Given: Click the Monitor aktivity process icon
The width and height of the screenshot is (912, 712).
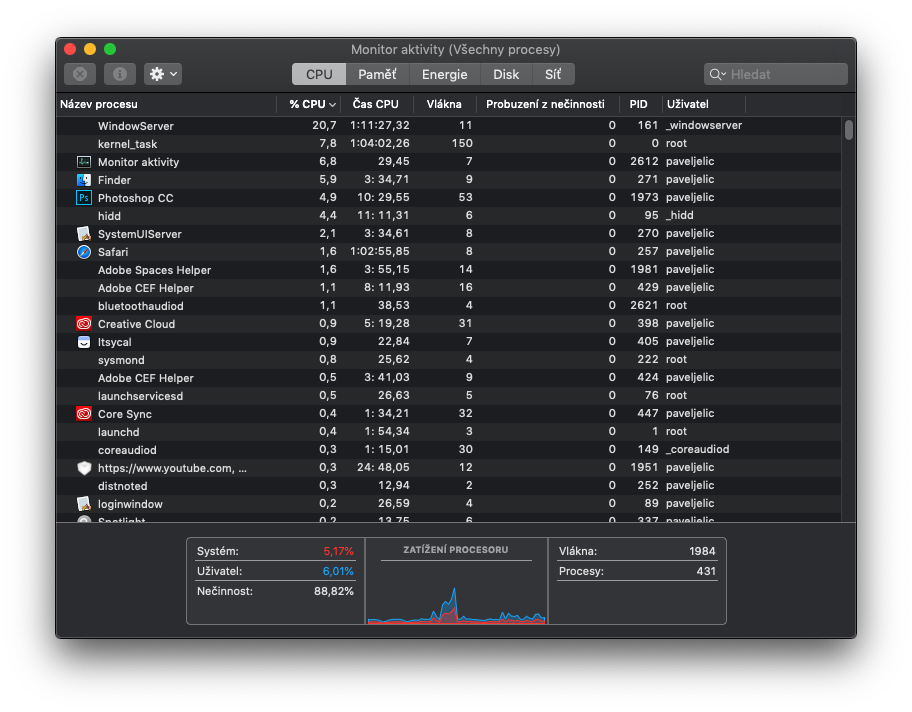Looking at the screenshot, I should [x=84, y=162].
